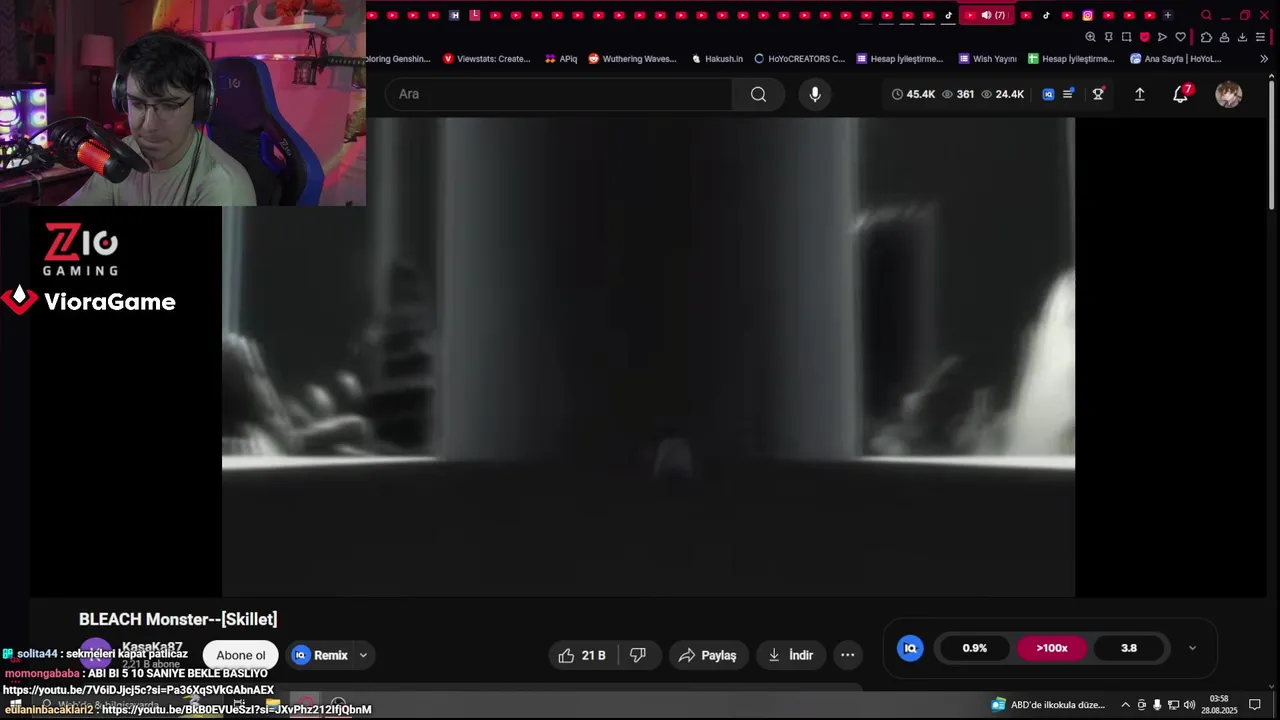Image resolution: width=1280 pixels, height=720 pixels.
Task: Click the 3.8 vidIQ stat
Action: point(1129,648)
